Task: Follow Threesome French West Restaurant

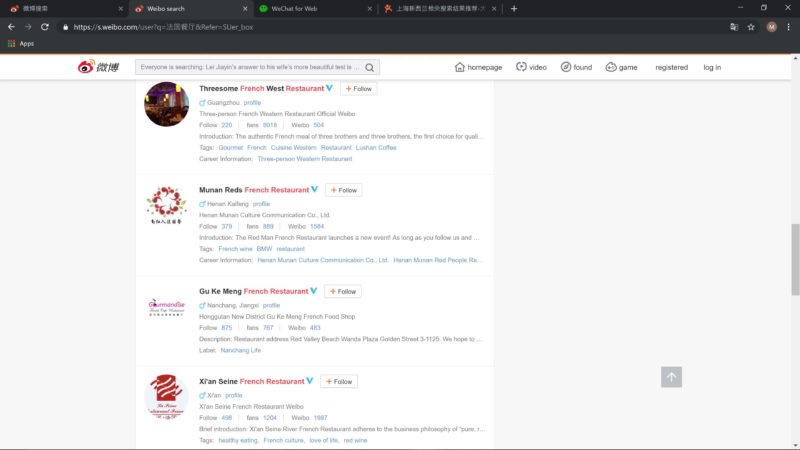Action: [358, 89]
